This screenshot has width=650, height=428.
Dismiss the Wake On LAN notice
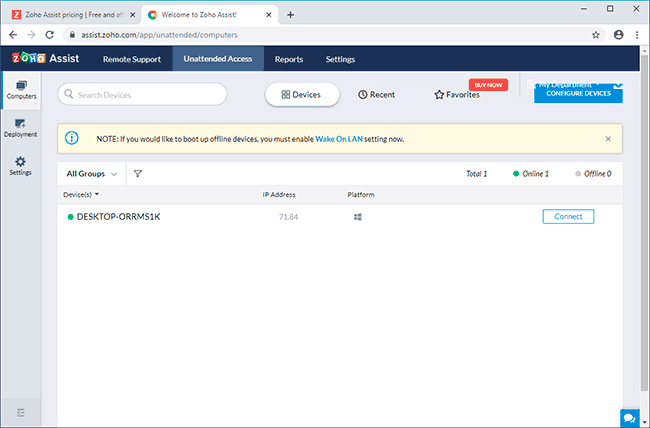click(608, 139)
